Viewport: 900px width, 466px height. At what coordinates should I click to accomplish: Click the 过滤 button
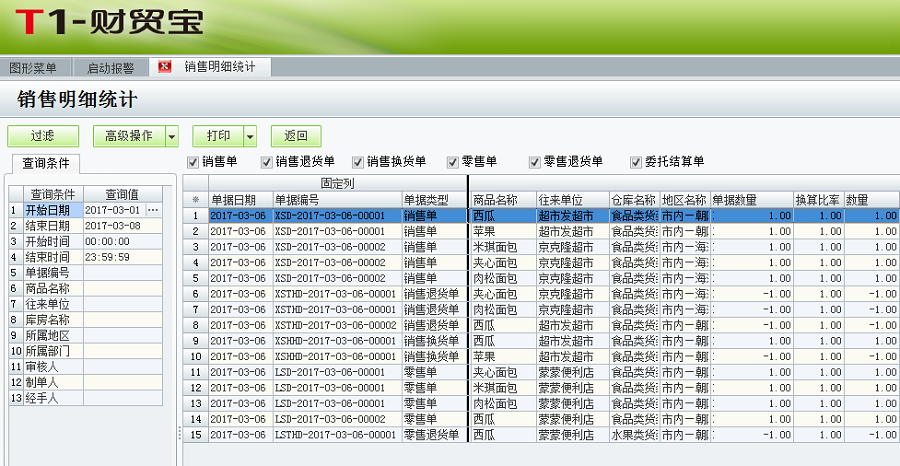tap(42, 137)
